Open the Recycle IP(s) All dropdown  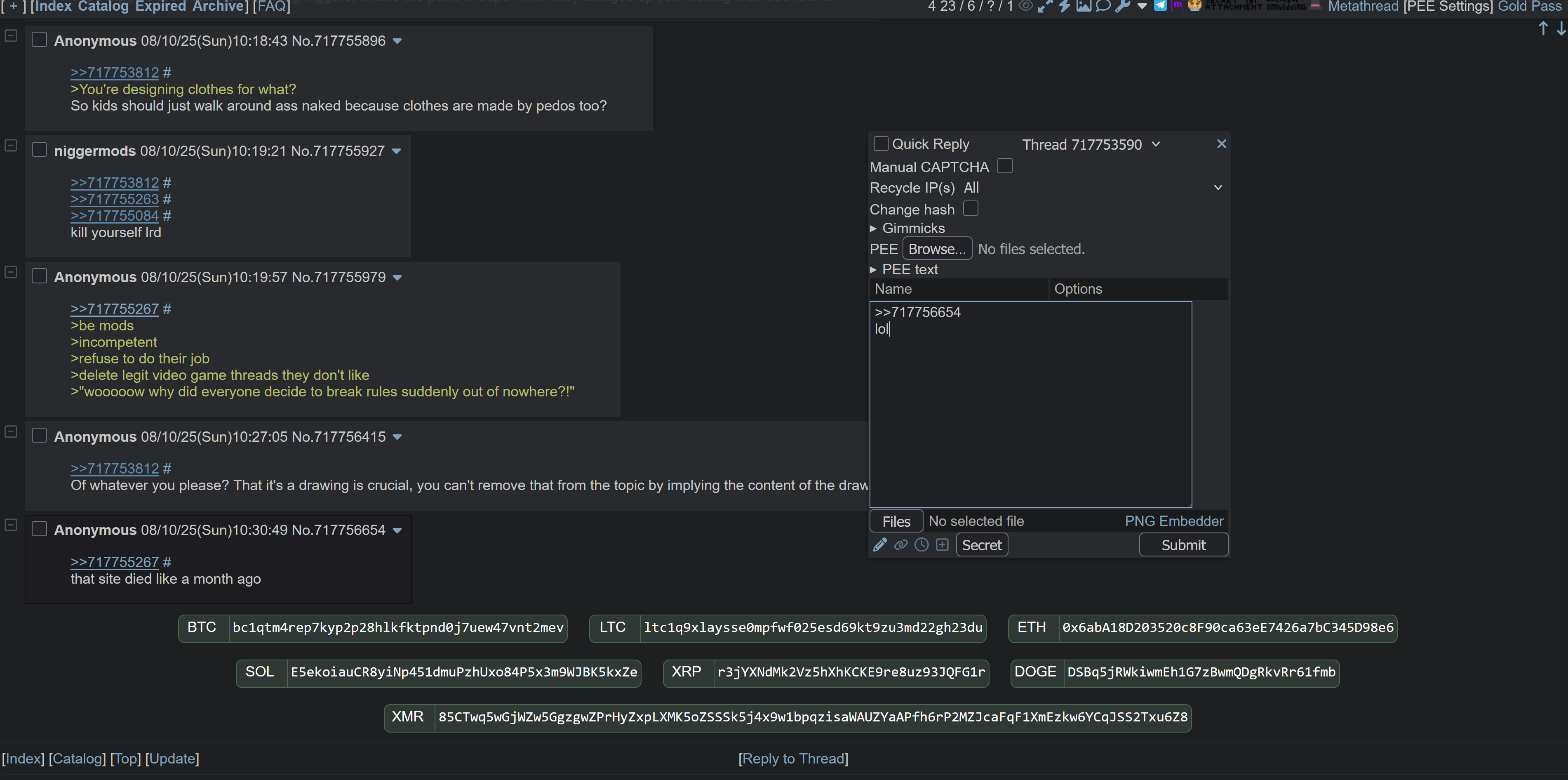tap(1093, 188)
